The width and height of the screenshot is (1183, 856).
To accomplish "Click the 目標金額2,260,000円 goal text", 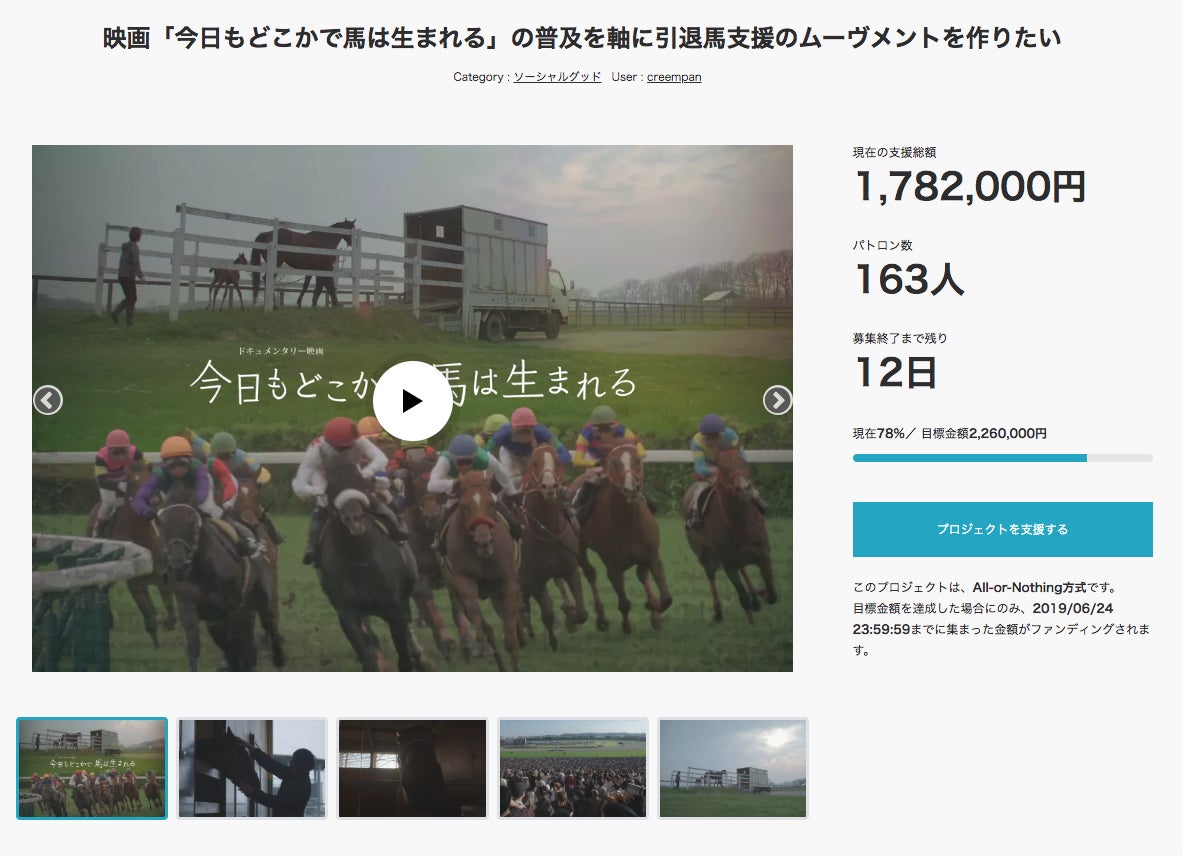I will tap(984, 433).
